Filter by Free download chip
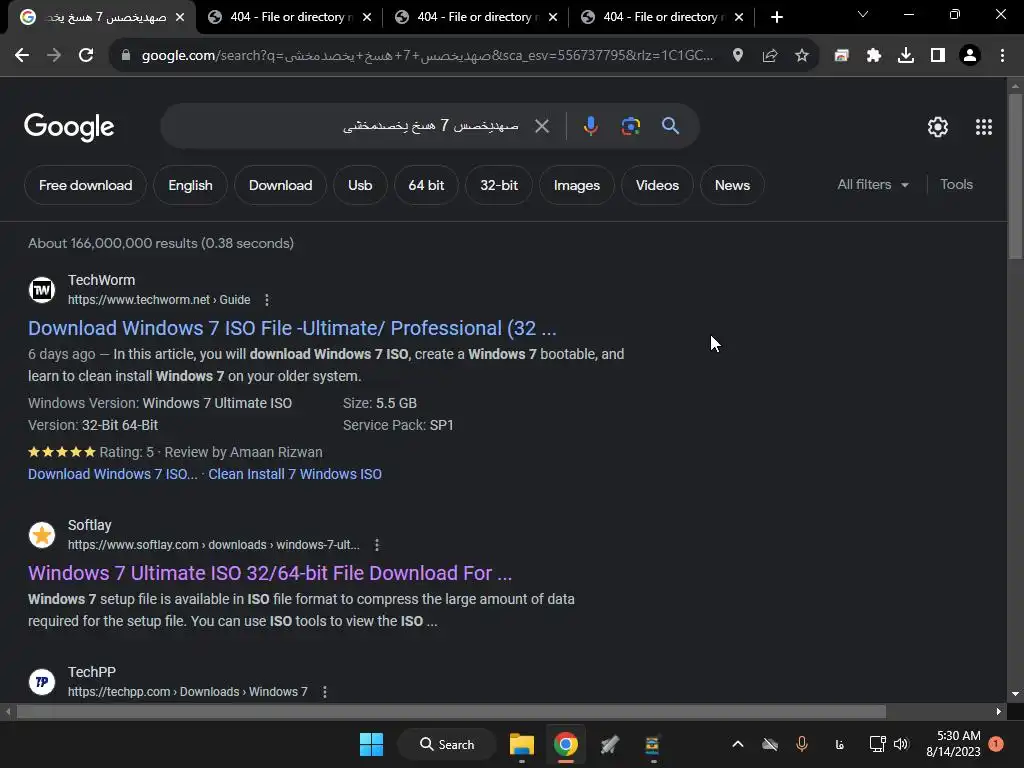This screenshot has height=768, width=1024. (86, 185)
